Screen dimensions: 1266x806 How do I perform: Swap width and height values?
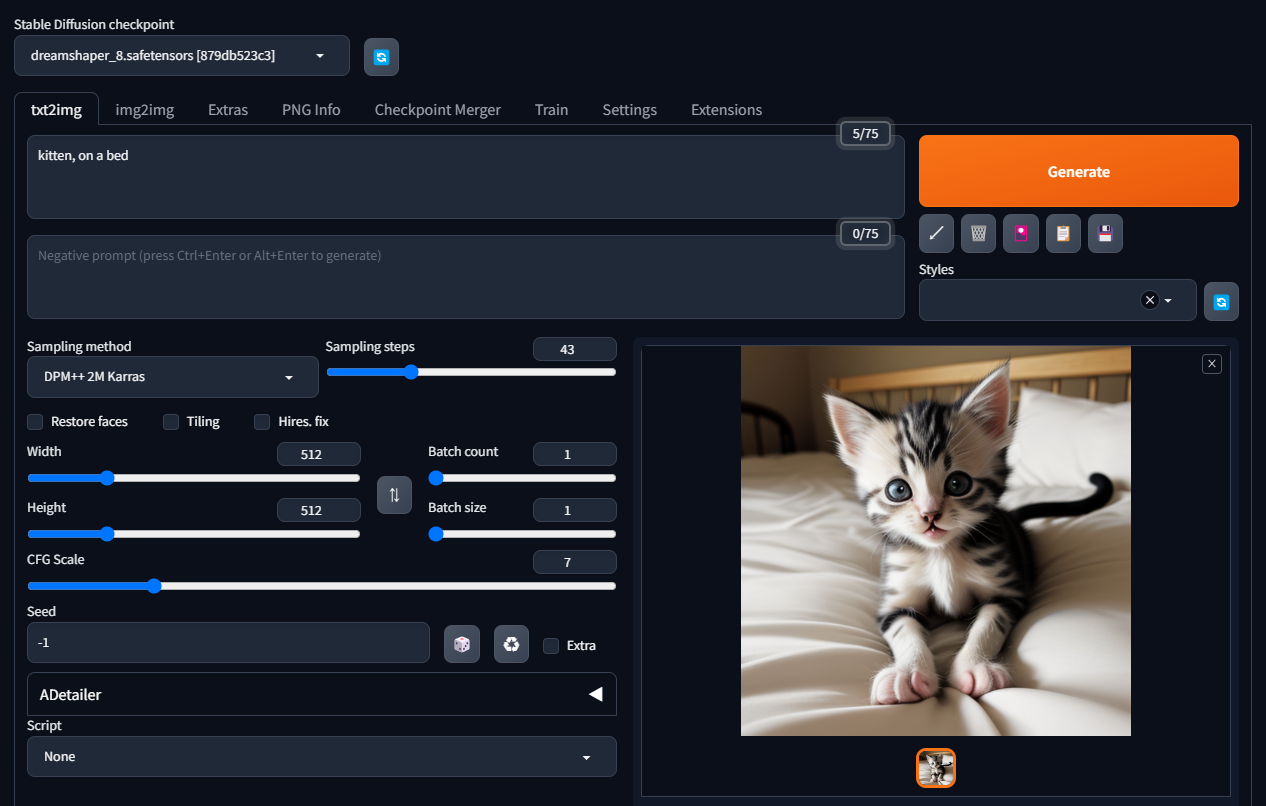tap(394, 495)
